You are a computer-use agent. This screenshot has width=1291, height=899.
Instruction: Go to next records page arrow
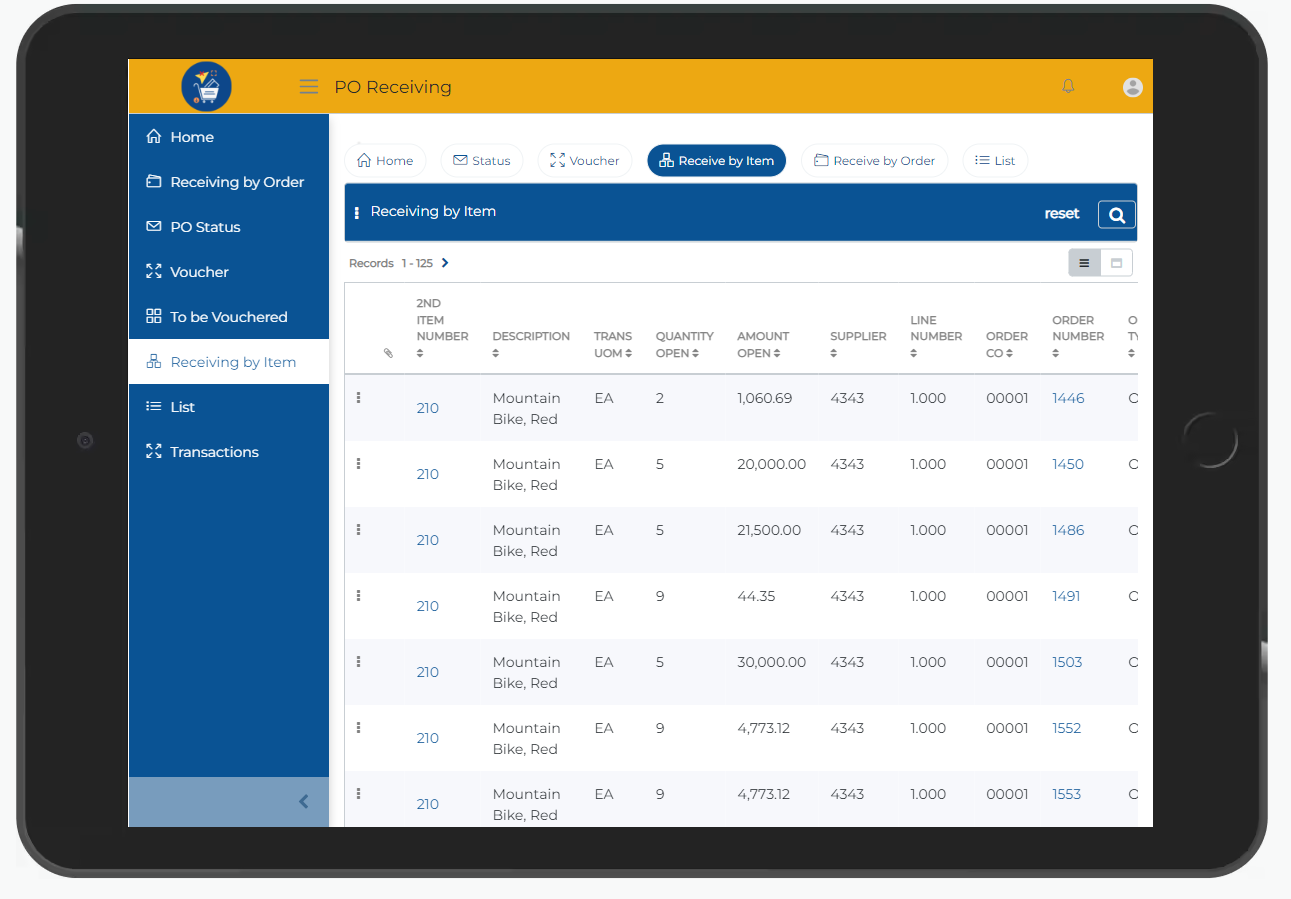coord(445,263)
